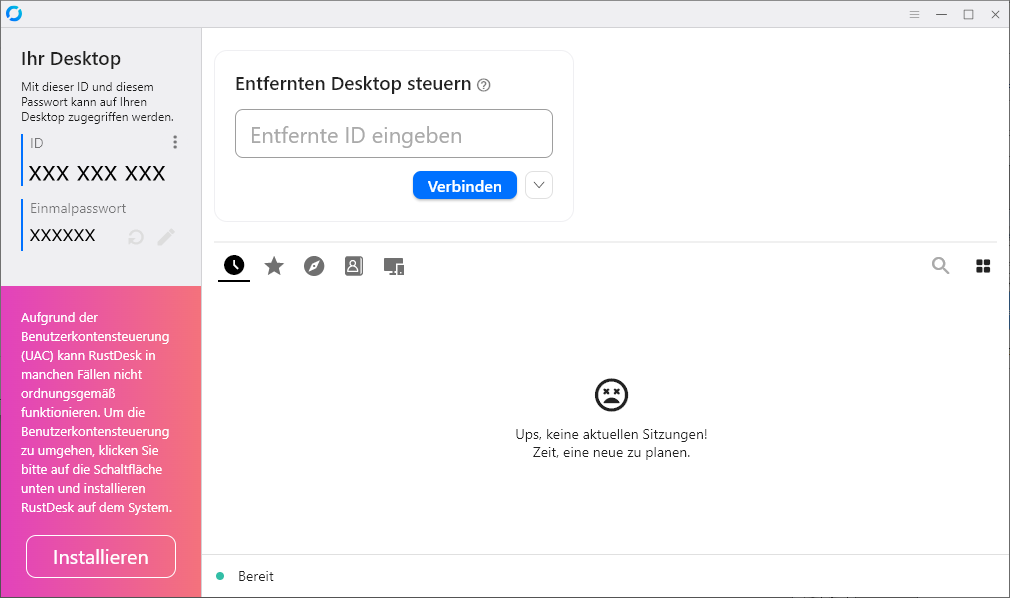Refresh the Einmalpasswort with the reload icon
The width and height of the screenshot is (1010, 598).
(x=136, y=237)
